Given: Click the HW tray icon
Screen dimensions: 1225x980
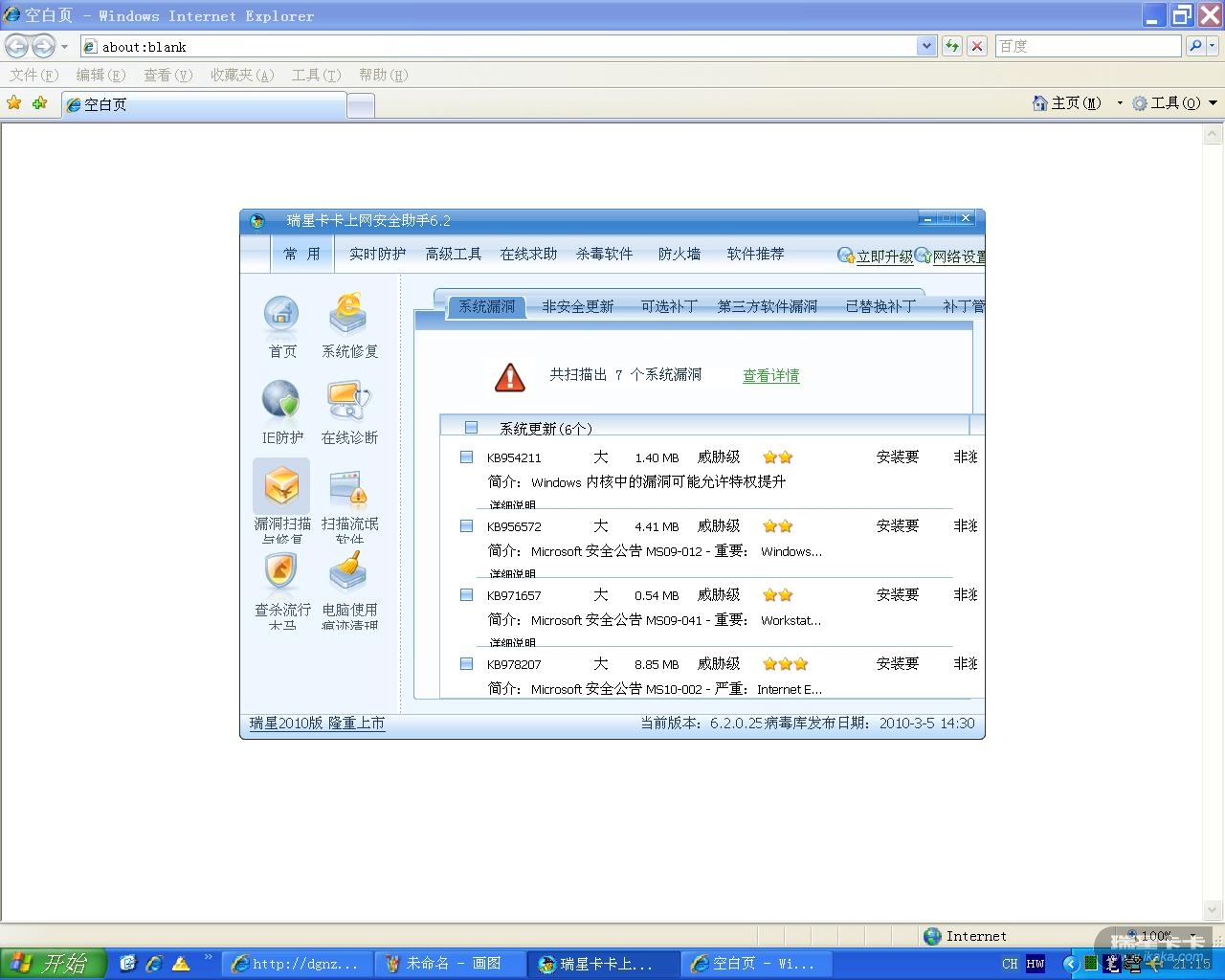Looking at the screenshot, I should tap(1036, 964).
